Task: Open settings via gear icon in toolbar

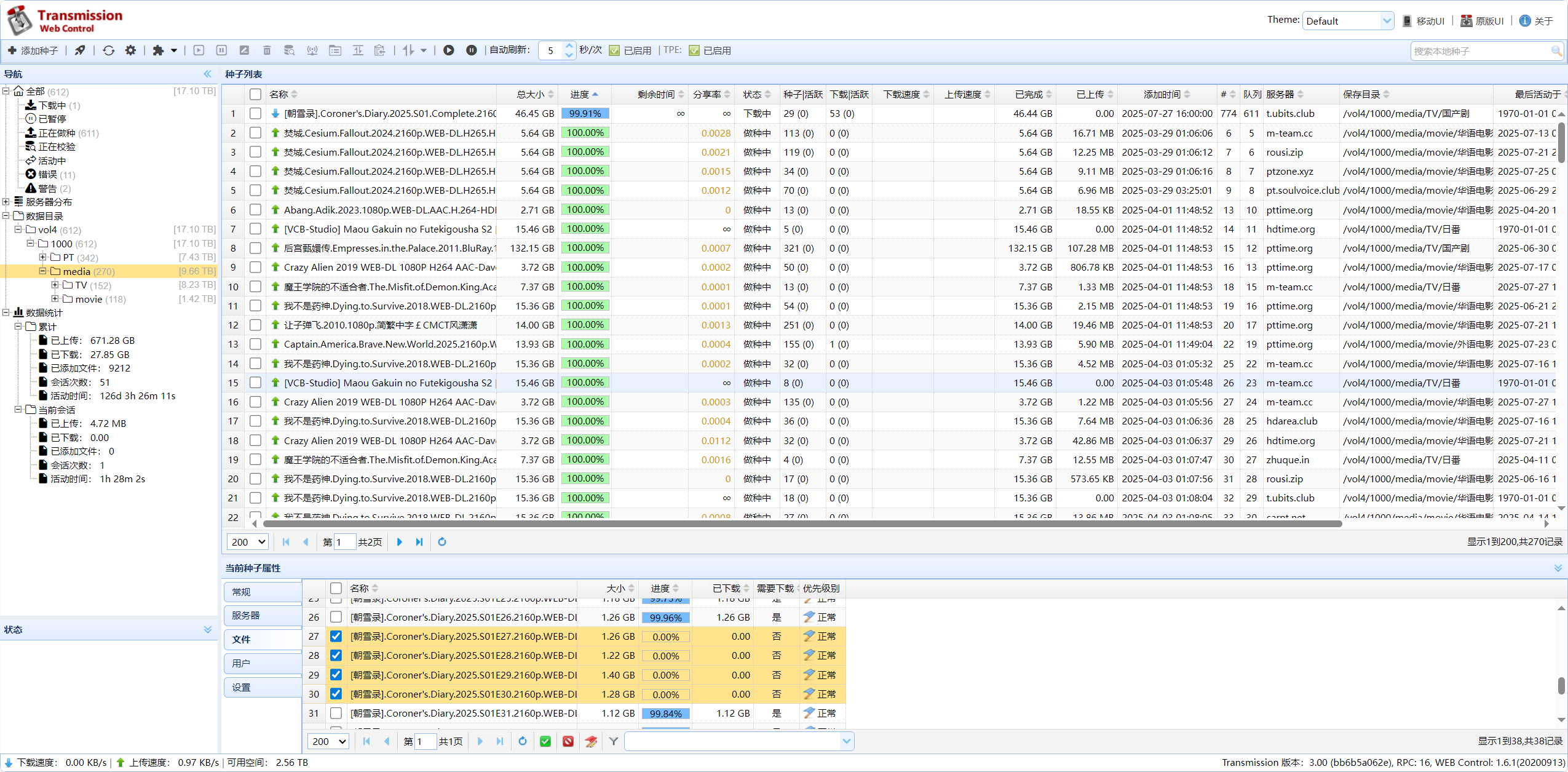Action: [130, 50]
